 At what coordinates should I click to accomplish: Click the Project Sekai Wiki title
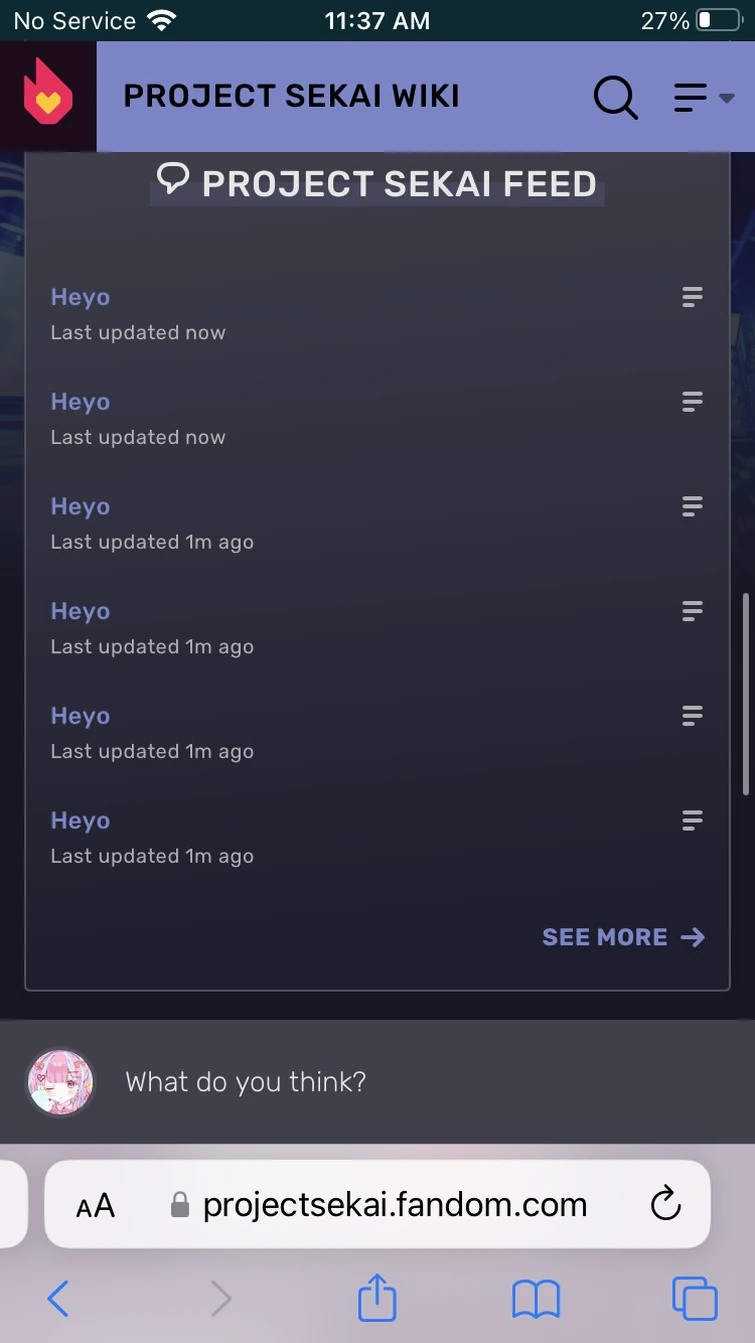point(291,96)
